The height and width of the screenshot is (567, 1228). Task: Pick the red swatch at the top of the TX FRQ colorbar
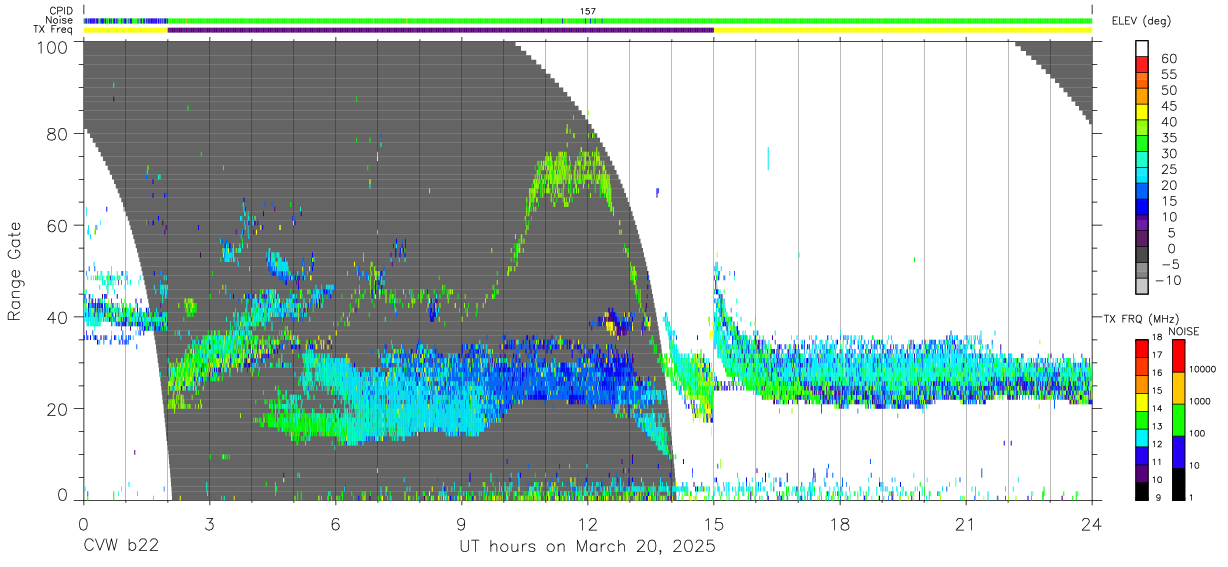pyautogui.click(x=1143, y=347)
